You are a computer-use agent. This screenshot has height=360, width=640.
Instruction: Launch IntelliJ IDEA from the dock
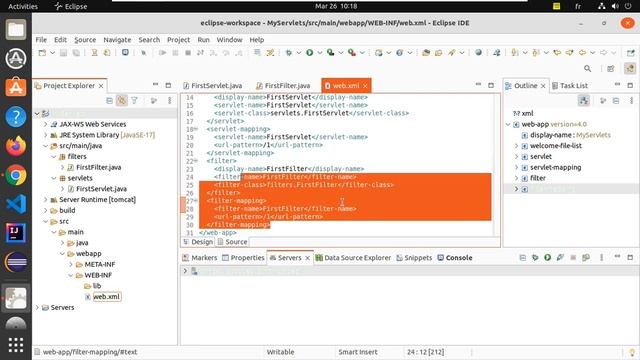[x=16, y=233]
